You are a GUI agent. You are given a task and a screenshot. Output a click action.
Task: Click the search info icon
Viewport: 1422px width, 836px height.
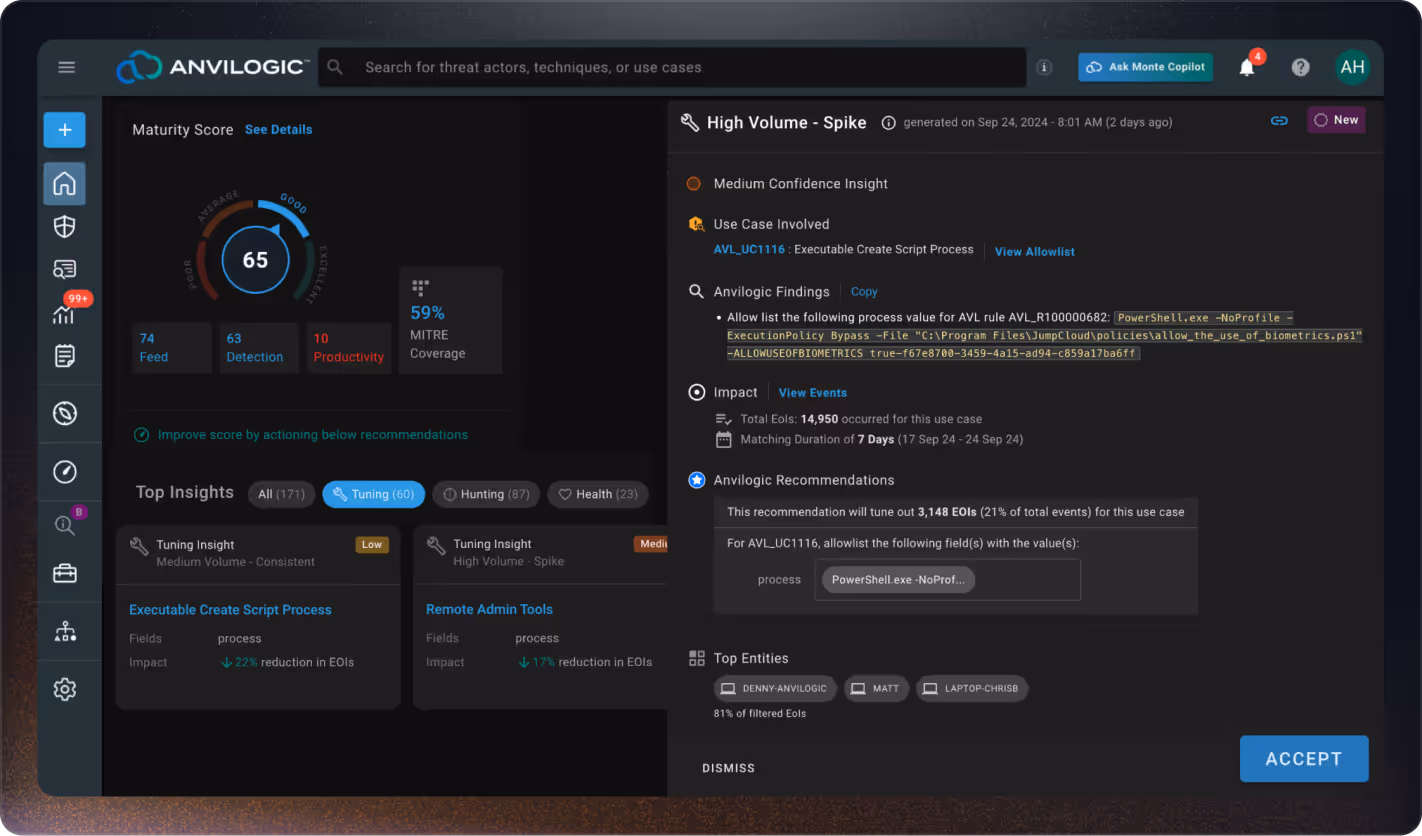(x=1044, y=67)
